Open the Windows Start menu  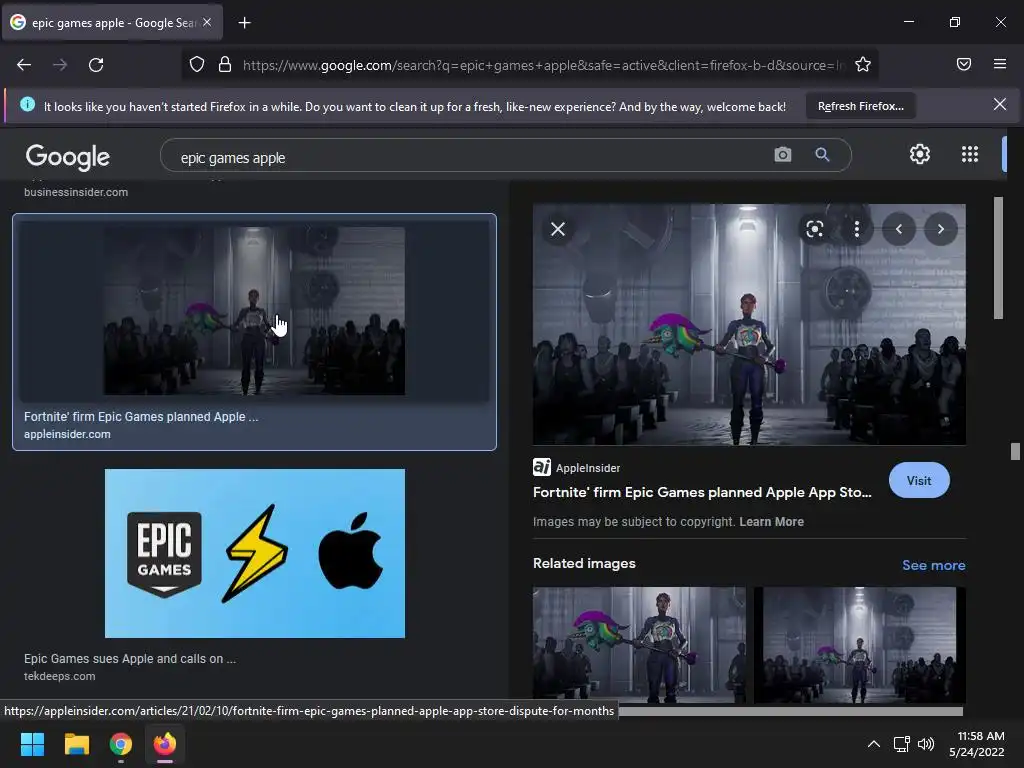pos(33,744)
